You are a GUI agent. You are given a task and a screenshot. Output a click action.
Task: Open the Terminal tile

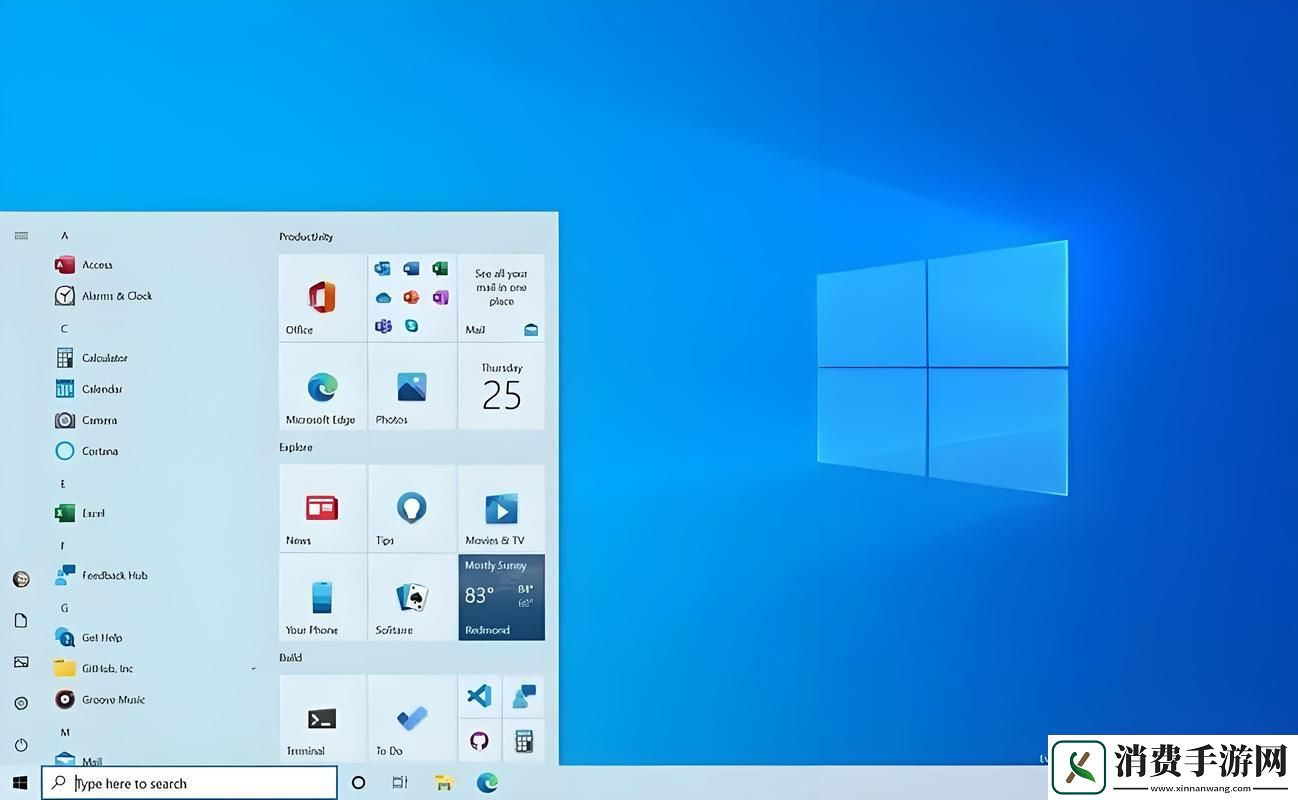pyautogui.click(x=322, y=718)
